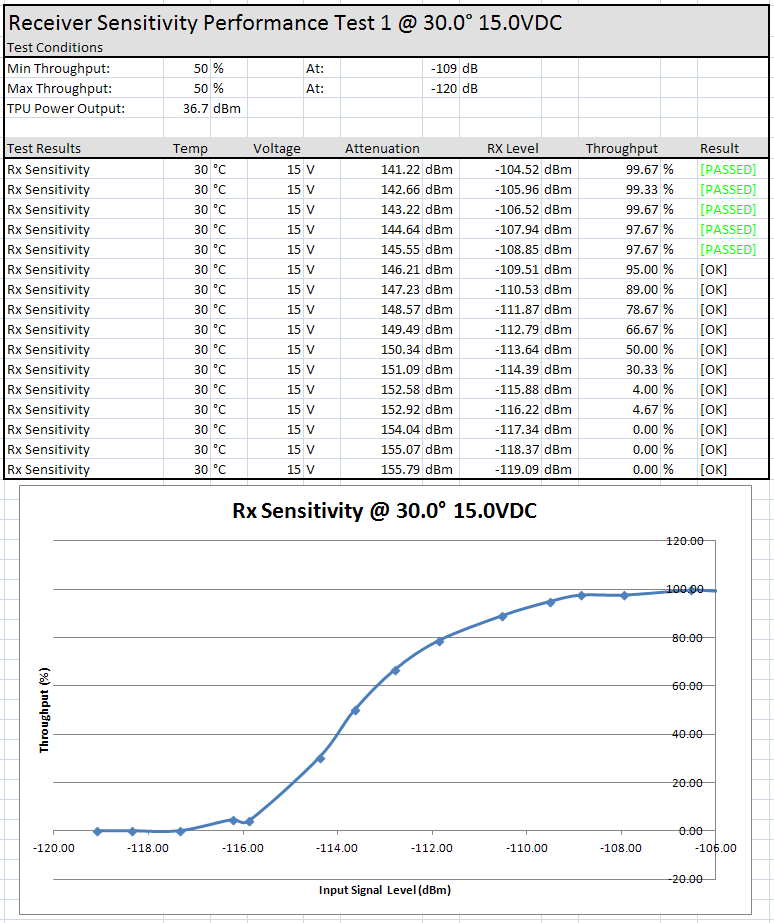Click the Result column header

(719, 148)
